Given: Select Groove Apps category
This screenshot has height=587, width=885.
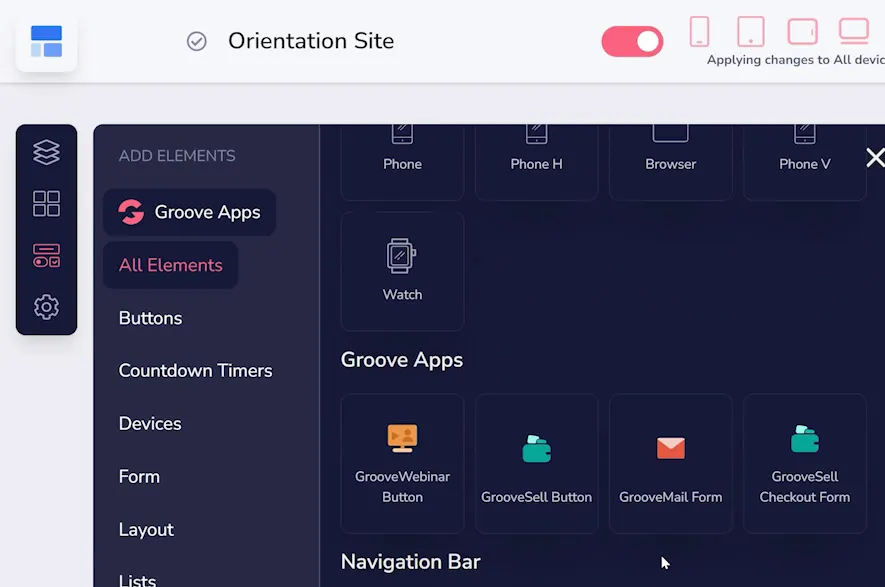Looking at the screenshot, I should point(190,212).
